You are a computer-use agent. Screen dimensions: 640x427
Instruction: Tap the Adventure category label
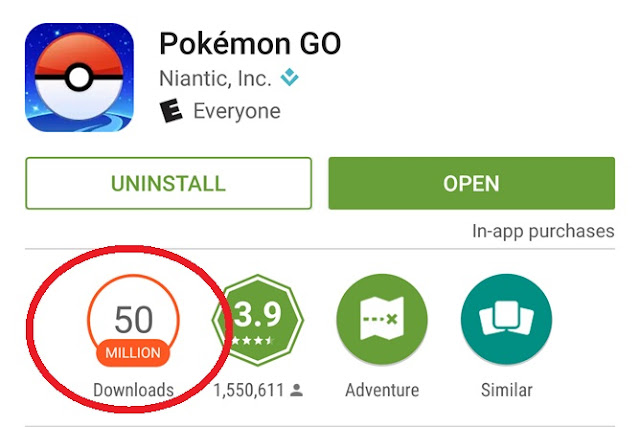(x=382, y=390)
